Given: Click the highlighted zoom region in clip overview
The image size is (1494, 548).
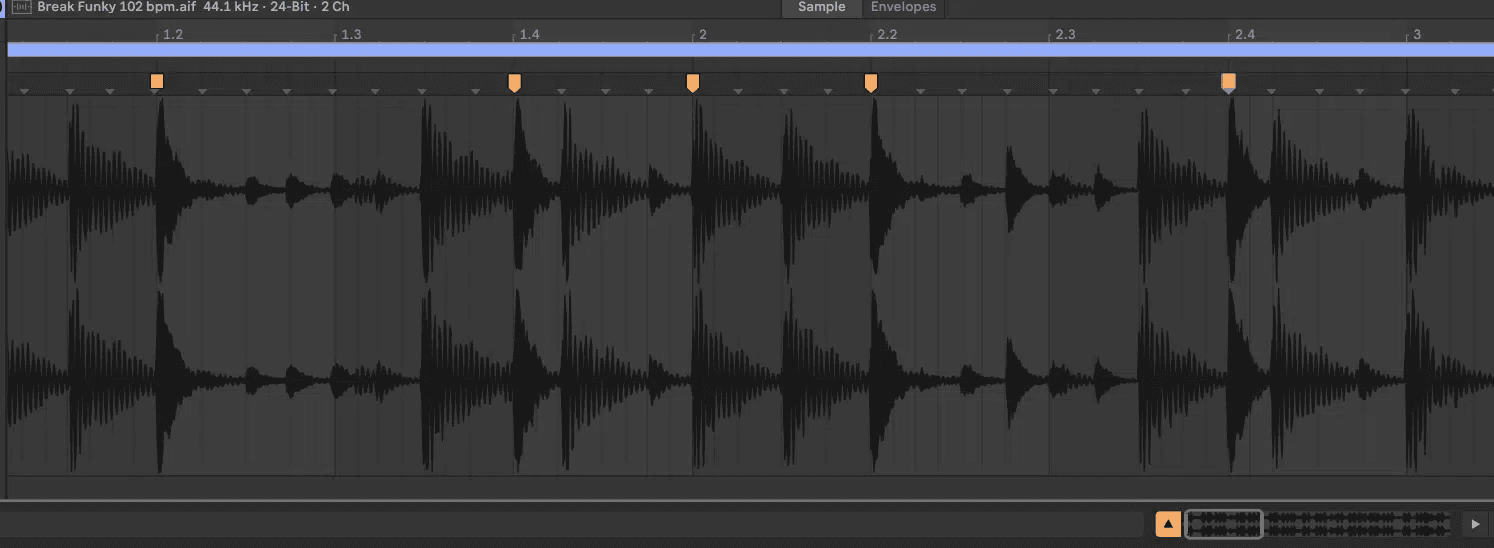Looking at the screenshot, I should click(x=1224, y=523).
